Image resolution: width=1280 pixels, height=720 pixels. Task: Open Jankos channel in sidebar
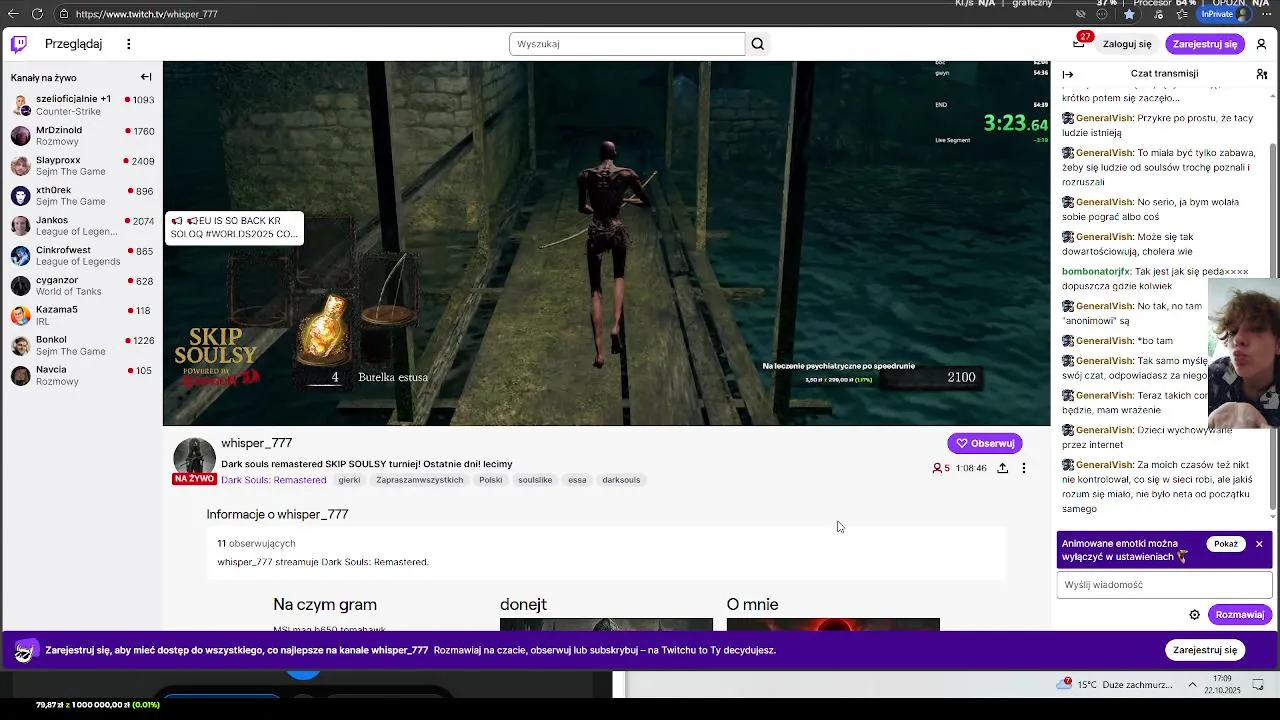pyautogui.click(x=82, y=225)
